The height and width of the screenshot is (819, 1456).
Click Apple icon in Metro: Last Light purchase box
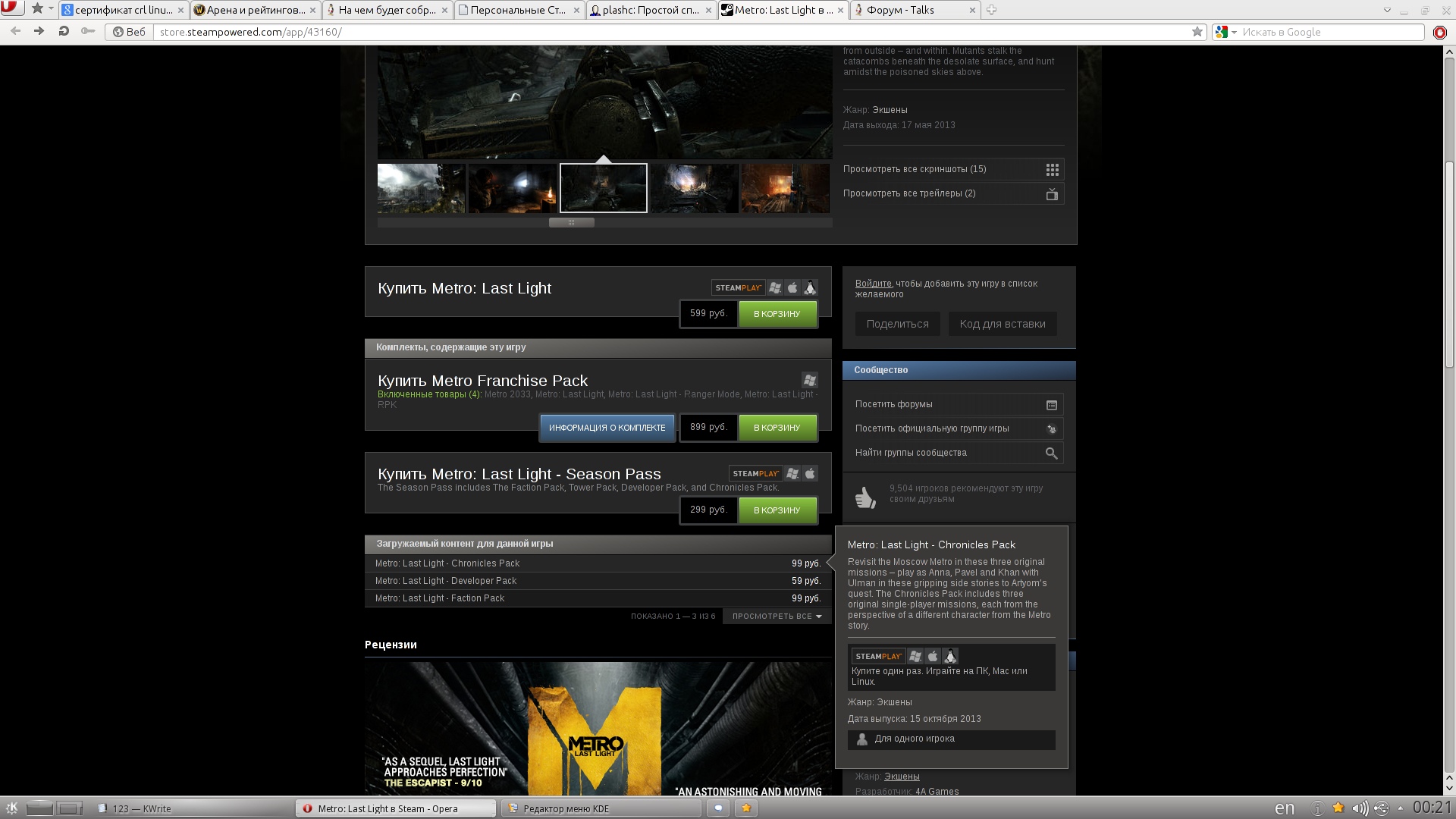point(792,288)
